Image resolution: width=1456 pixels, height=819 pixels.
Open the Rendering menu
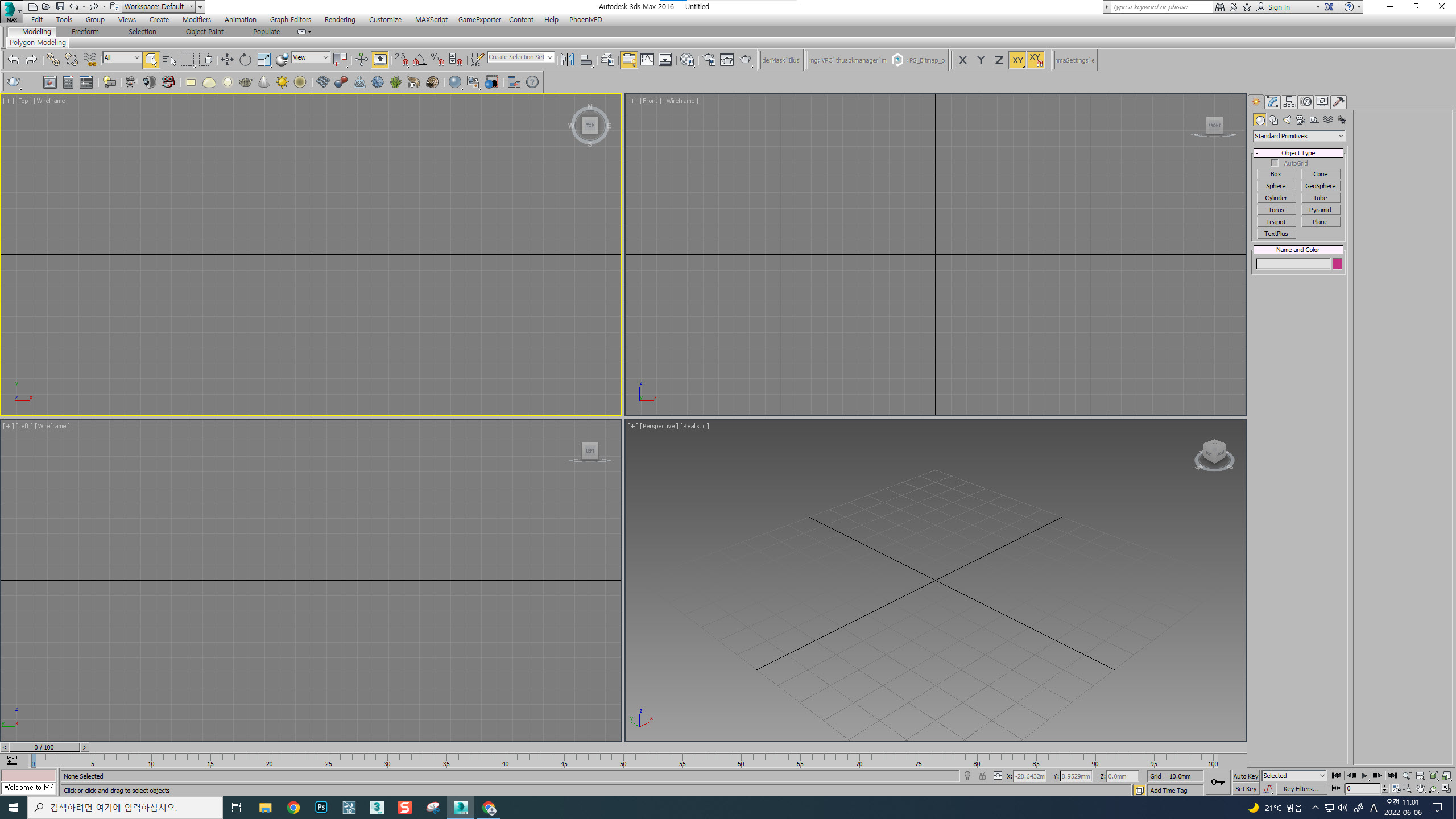click(x=340, y=19)
